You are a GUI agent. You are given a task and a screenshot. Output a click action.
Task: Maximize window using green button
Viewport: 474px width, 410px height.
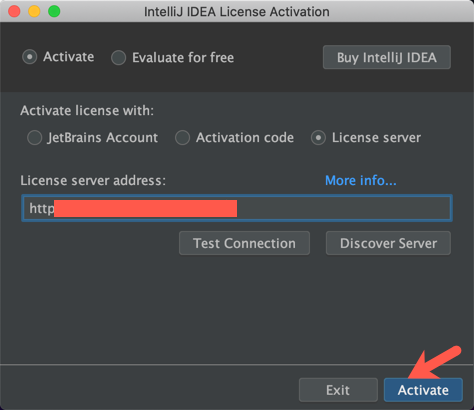(54, 11)
